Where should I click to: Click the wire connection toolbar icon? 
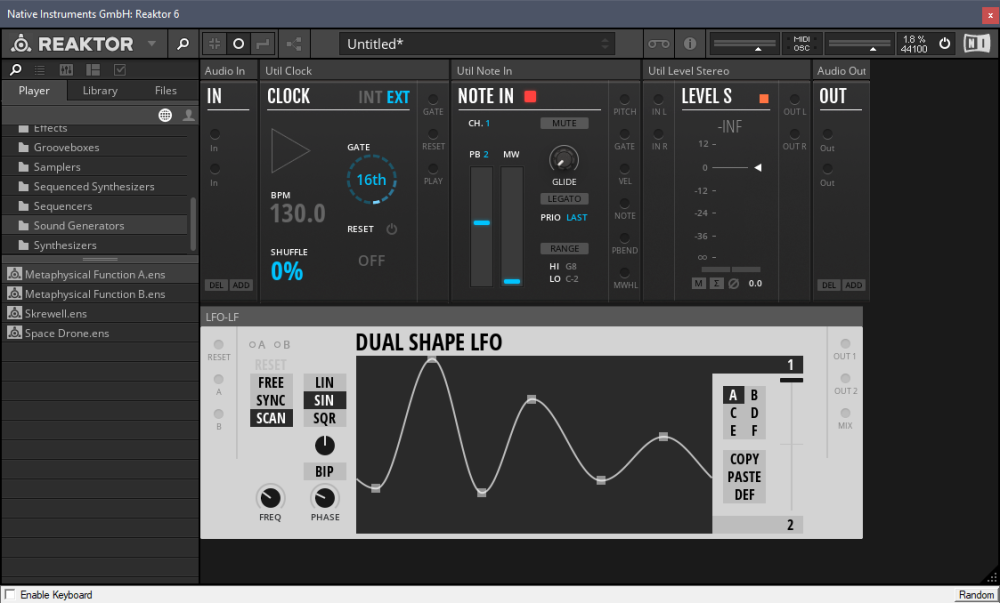coord(263,44)
